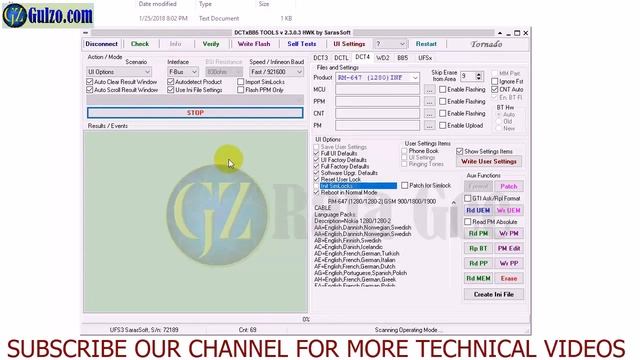Browse for PM file with ... button
The width and height of the screenshot is (640, 360).
tap(429, 125)
